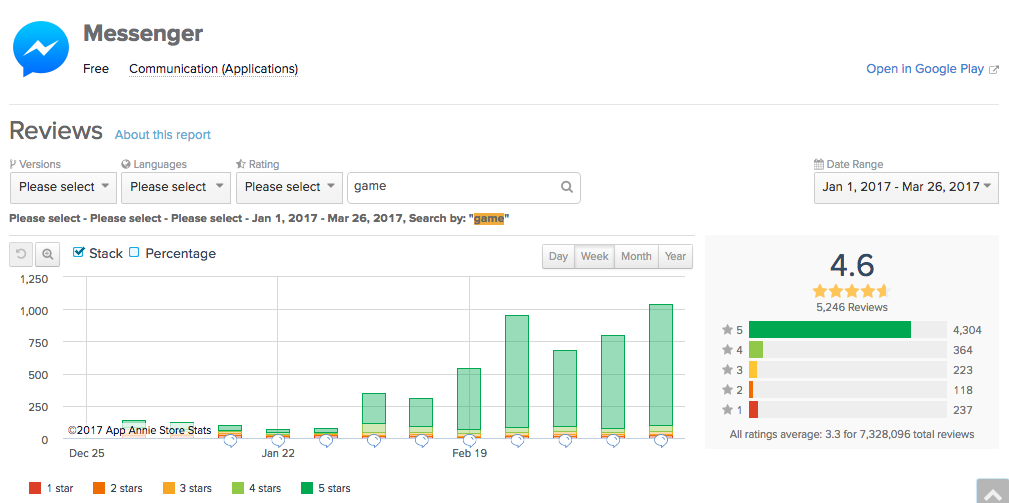Click the 4.6 average rating number
This screenshot has width=1009, height=503.
click(852, 265)
